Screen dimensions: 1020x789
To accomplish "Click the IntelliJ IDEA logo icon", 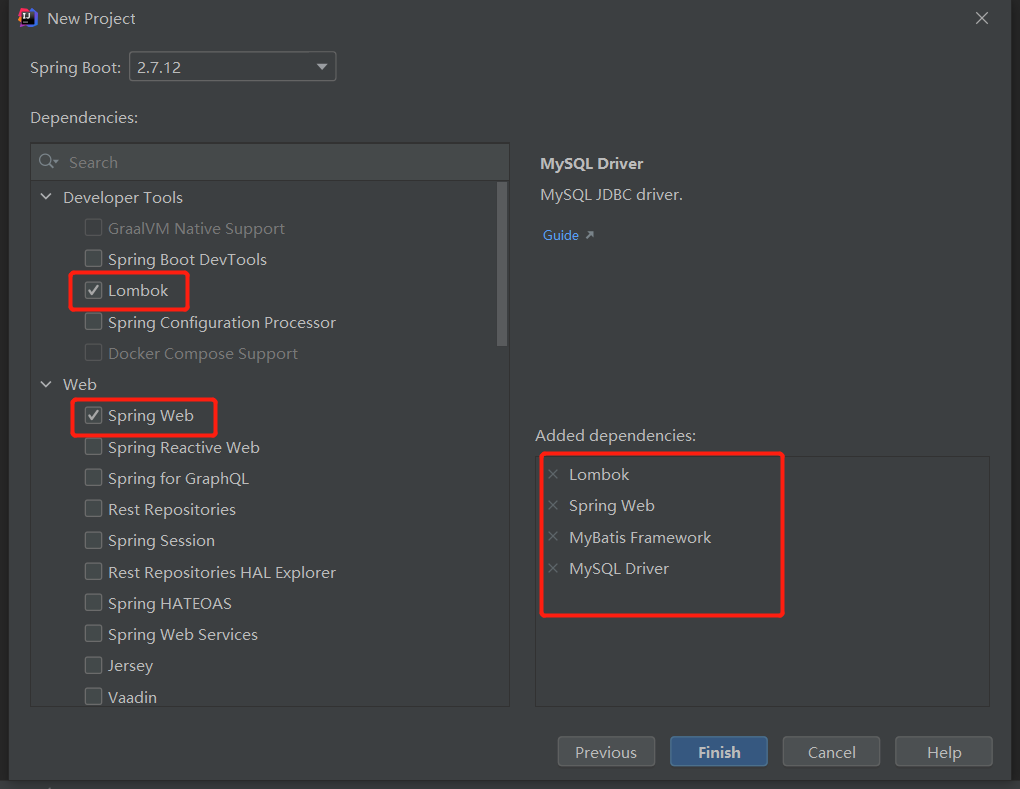I will tap(28, 18).
